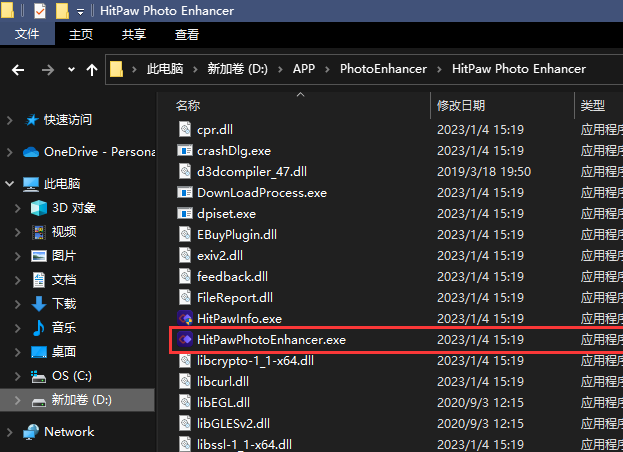
Task: Open the 文件 menu tab
Action: coord(27,34)
